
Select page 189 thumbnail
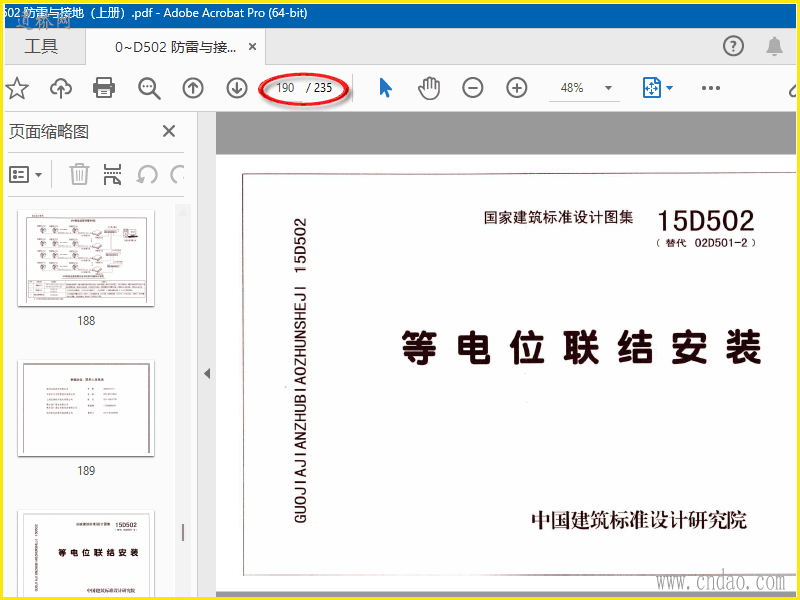[86, 408]
